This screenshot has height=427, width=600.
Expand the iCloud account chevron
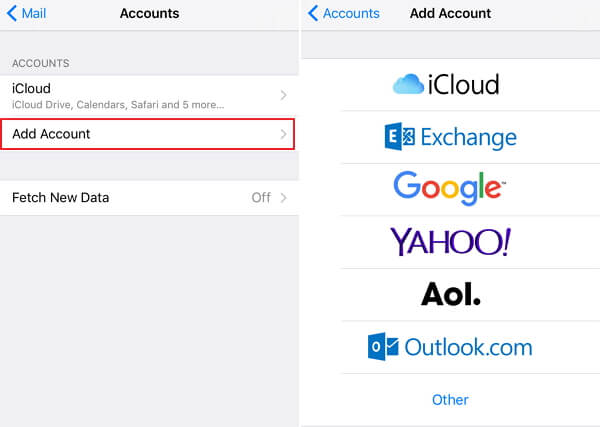(x=284, y=95)
